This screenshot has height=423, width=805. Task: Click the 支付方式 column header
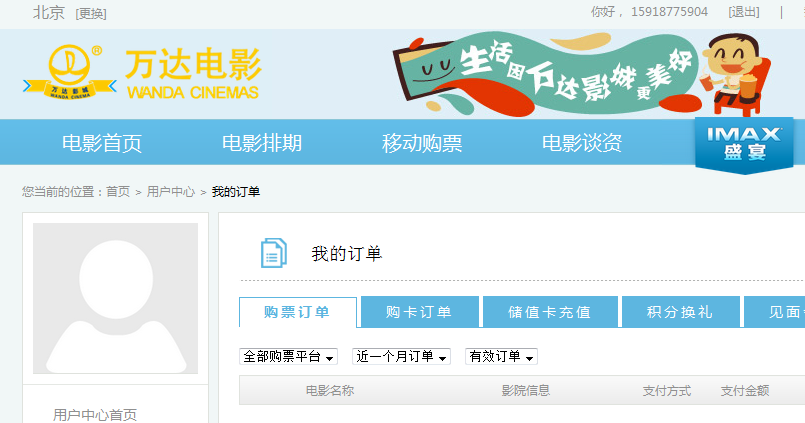coord(667,391)
